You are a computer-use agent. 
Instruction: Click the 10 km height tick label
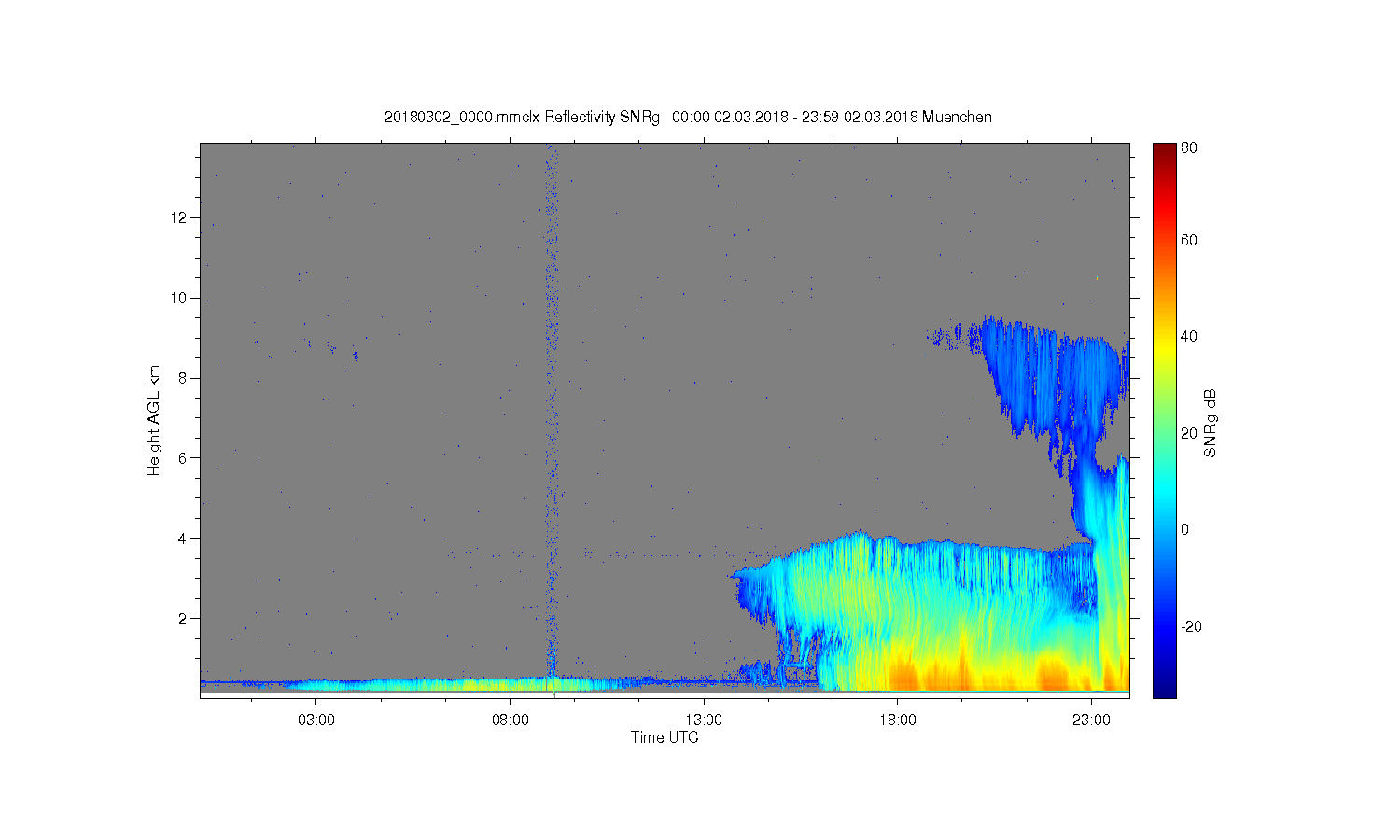179,298
